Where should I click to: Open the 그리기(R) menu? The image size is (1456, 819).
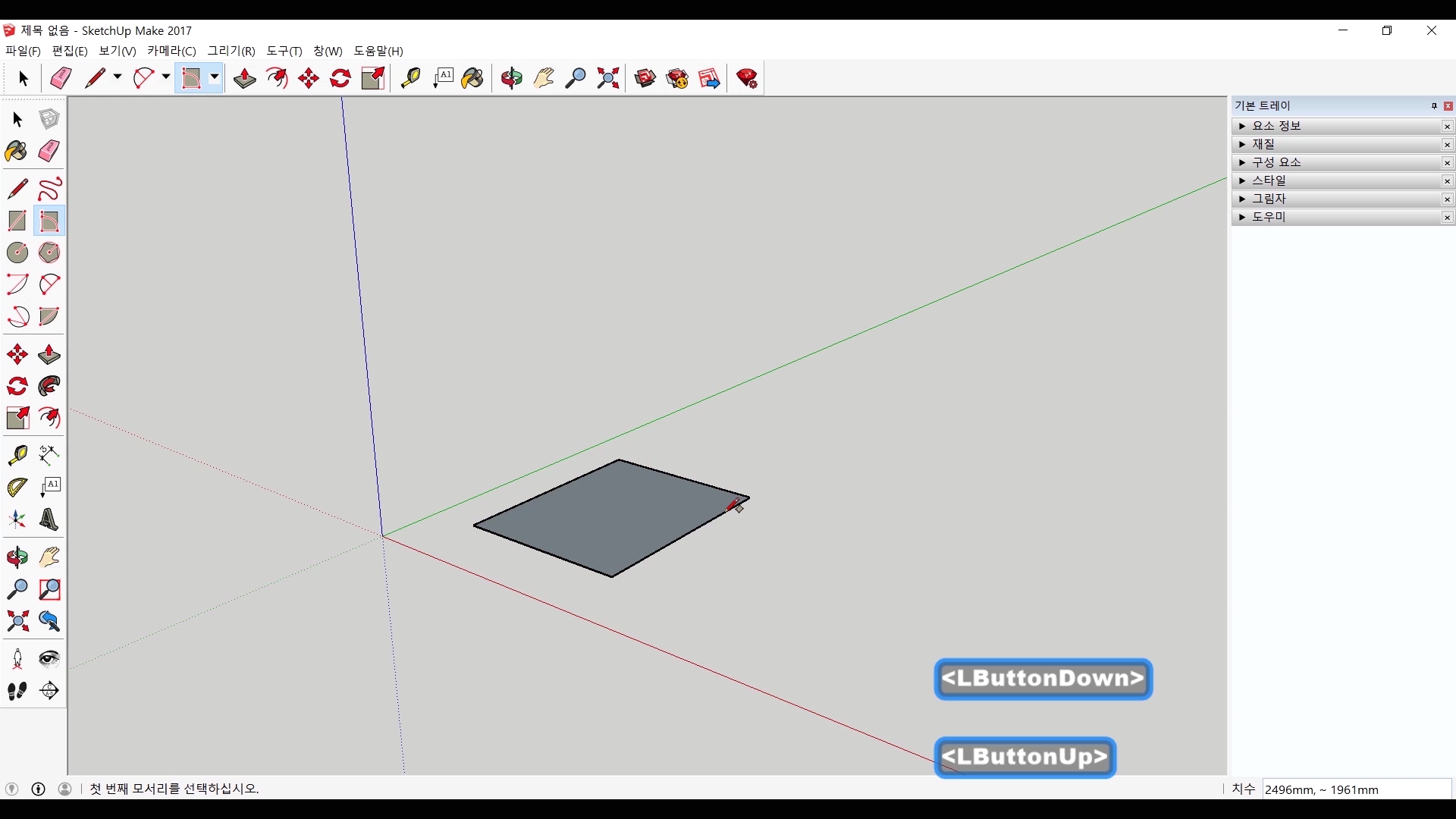[231, 51]
